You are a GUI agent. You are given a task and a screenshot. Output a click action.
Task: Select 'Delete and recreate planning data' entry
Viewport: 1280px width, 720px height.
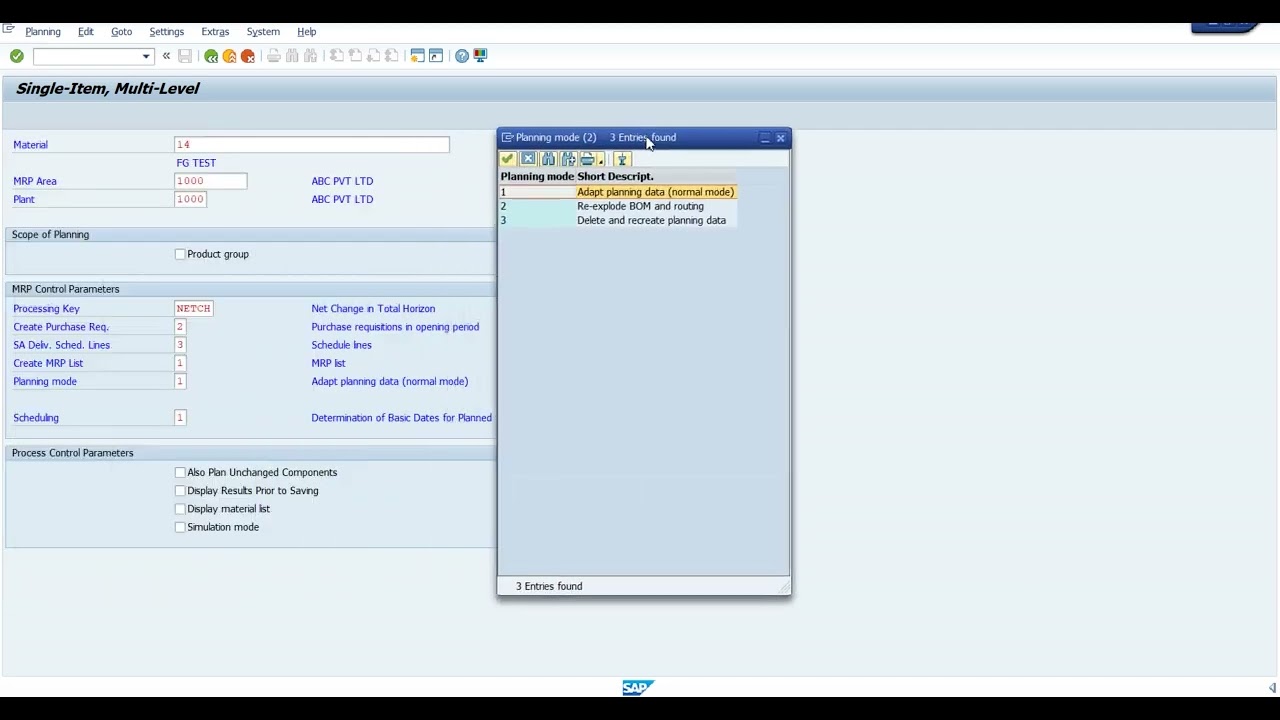(x=651, y=220)
